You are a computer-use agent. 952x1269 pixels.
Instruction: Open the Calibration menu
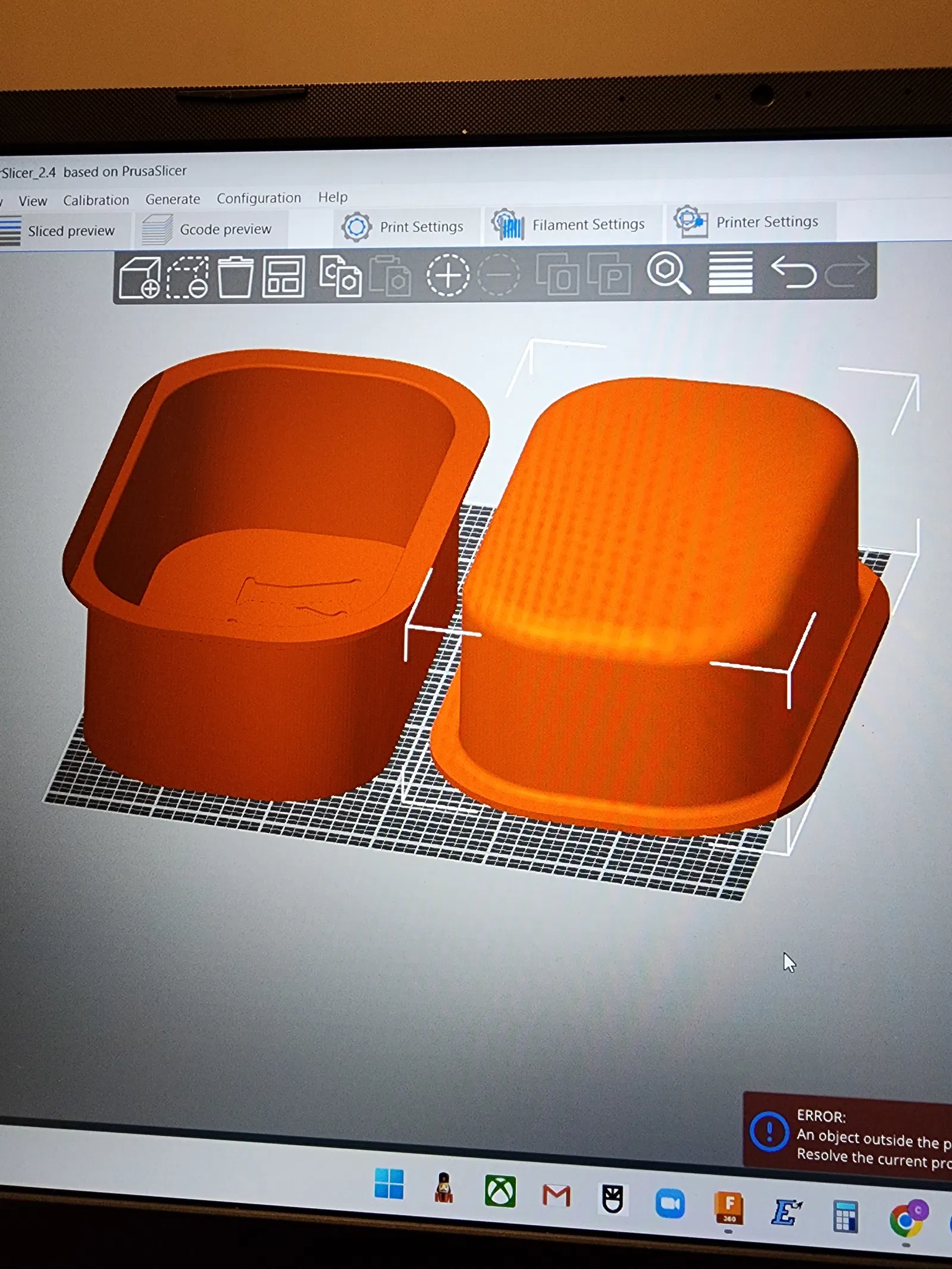[x=96, y=200]
